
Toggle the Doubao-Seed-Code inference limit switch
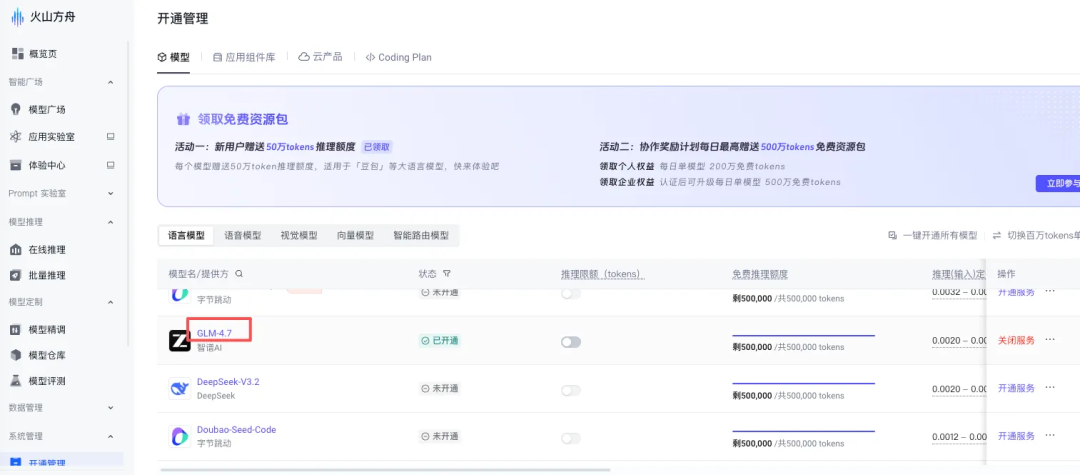pos(571,438)
